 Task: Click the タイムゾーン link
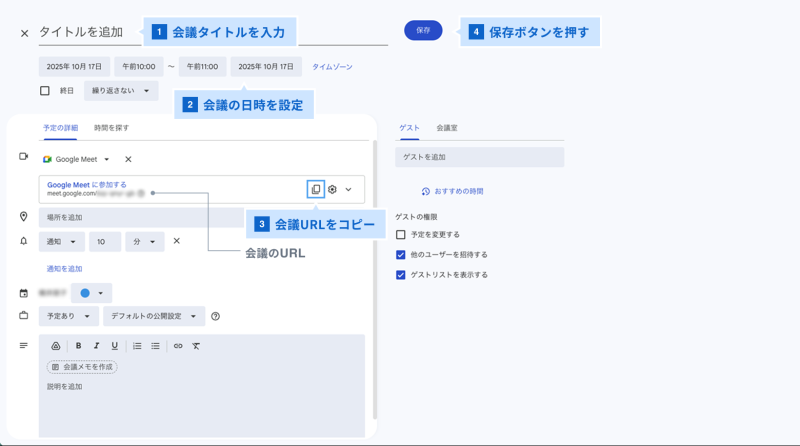coord(332,67)
